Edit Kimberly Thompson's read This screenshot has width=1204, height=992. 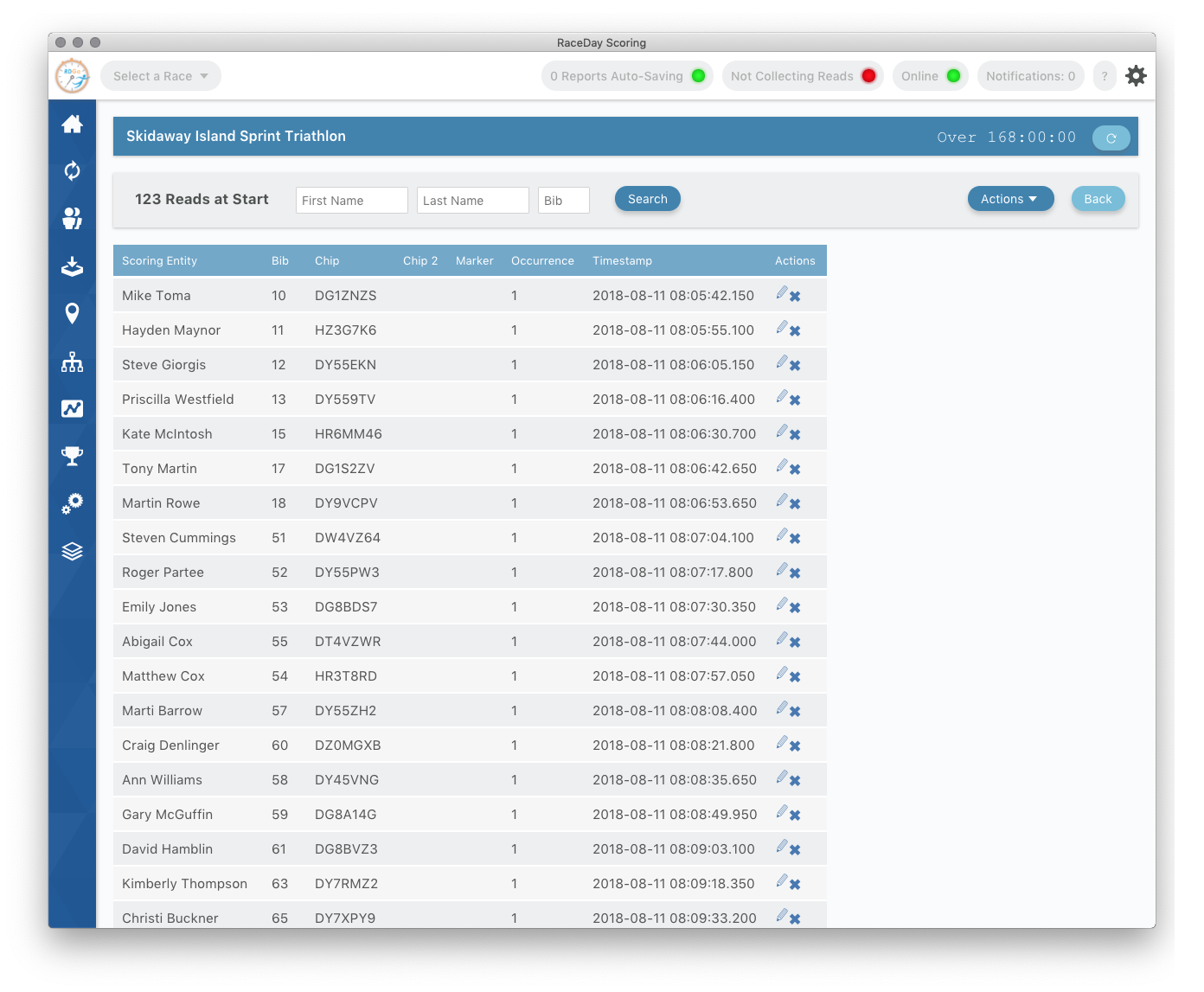click(x=782, y=880)
